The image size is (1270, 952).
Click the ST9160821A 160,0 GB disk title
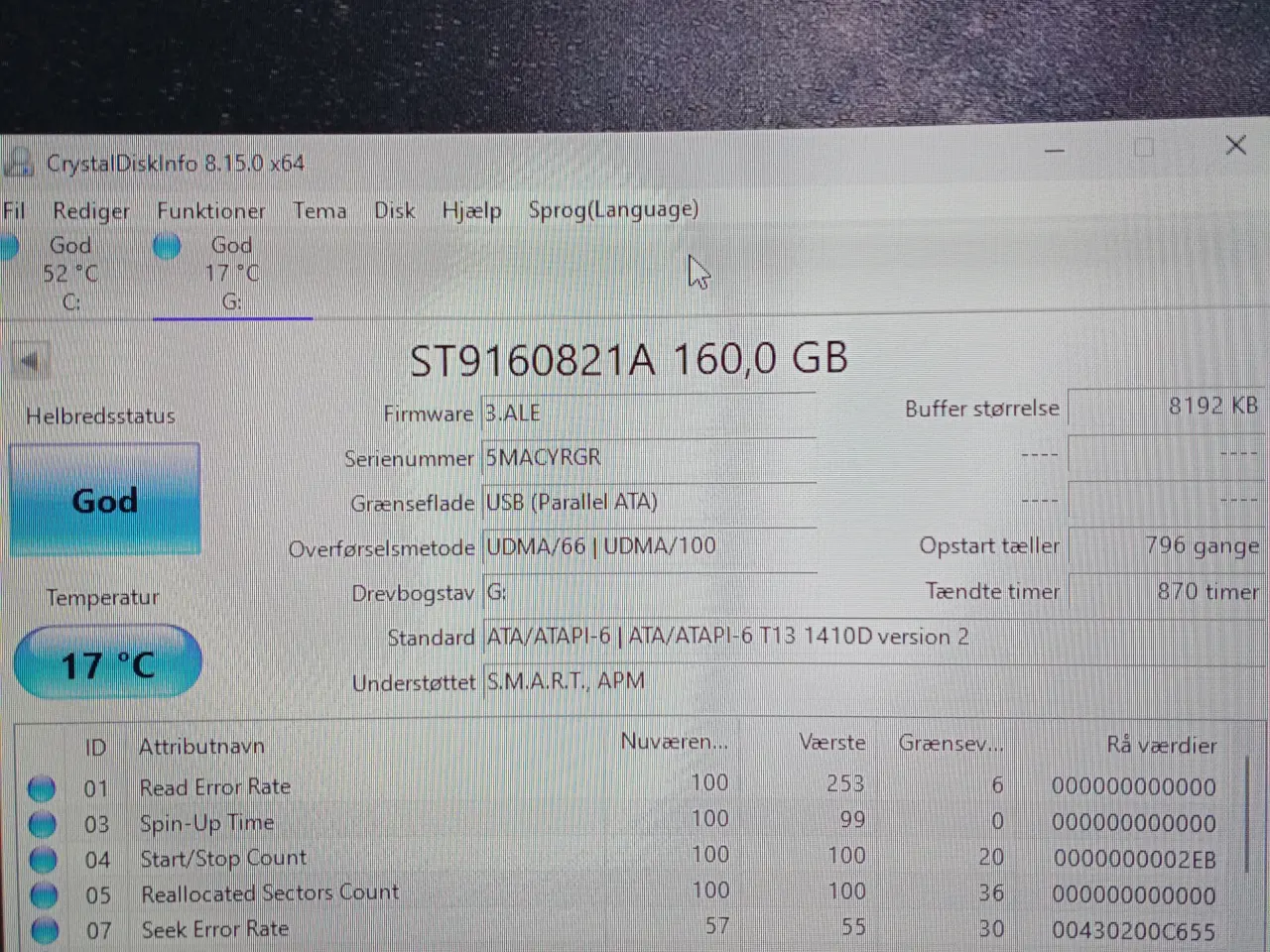pos(629,359)
